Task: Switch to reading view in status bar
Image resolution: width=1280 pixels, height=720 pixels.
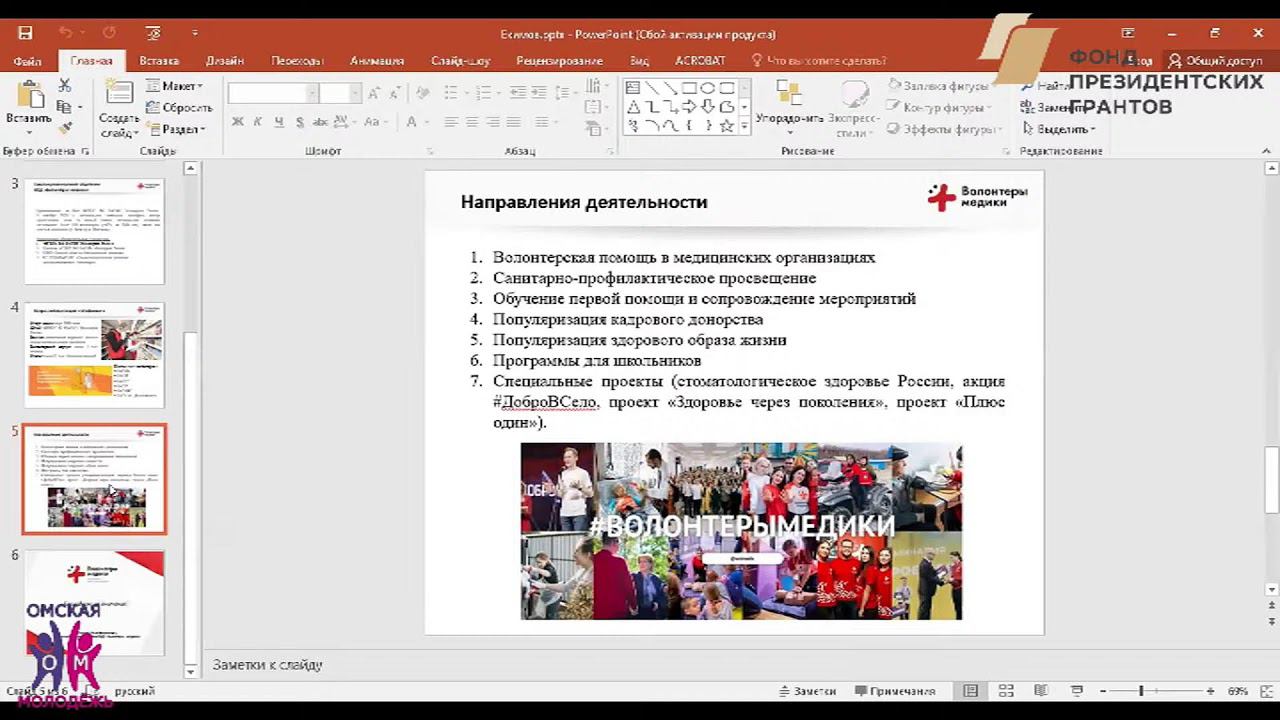Action: click(1041, 691)
